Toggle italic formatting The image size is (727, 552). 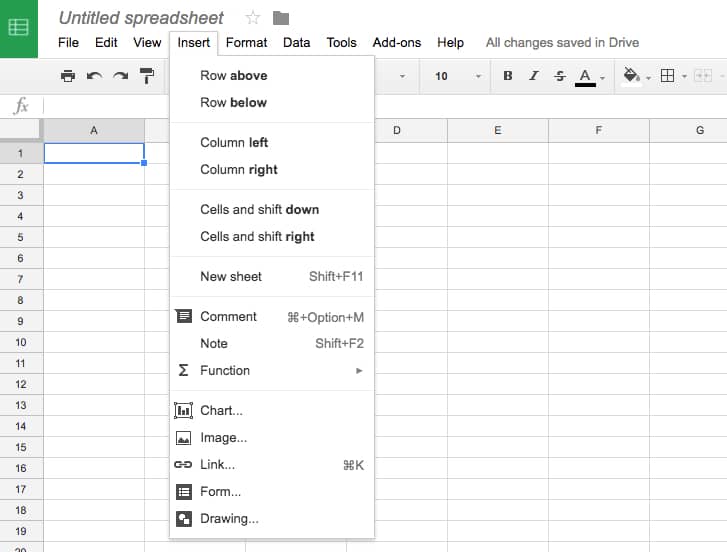(x=534, y=76)
